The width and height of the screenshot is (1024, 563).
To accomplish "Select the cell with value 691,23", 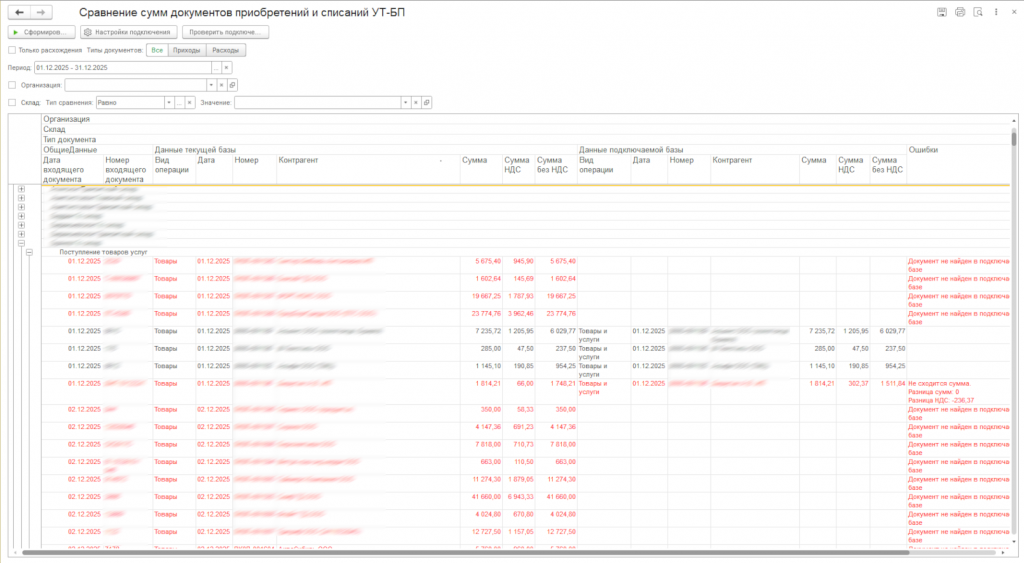I will [518, 430].
